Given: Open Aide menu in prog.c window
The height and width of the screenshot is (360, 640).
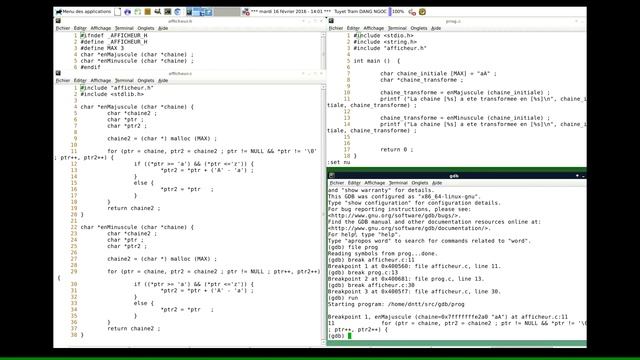Looking at the screenshot, I should [x=436, y=28].
